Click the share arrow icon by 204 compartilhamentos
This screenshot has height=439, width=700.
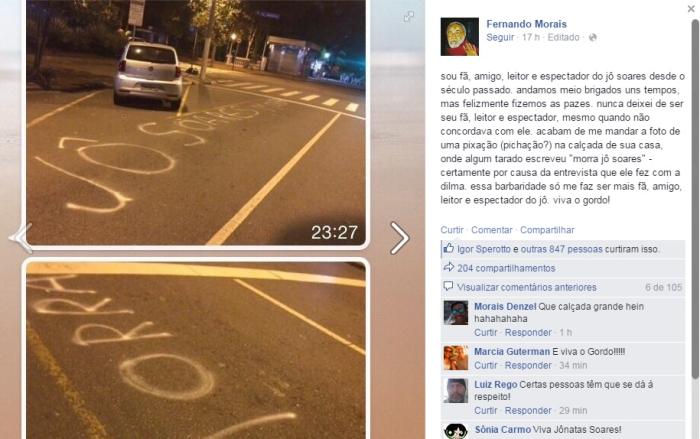tap(449, 267)
